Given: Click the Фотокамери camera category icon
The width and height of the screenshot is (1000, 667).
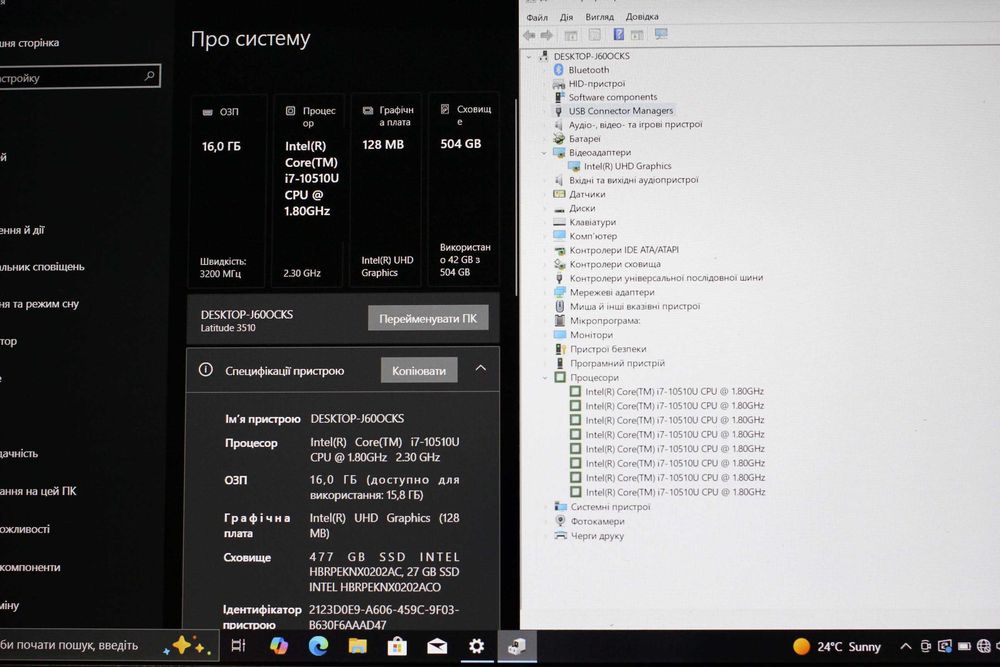Looking at the screenshot, I should [x=561, y=521].
